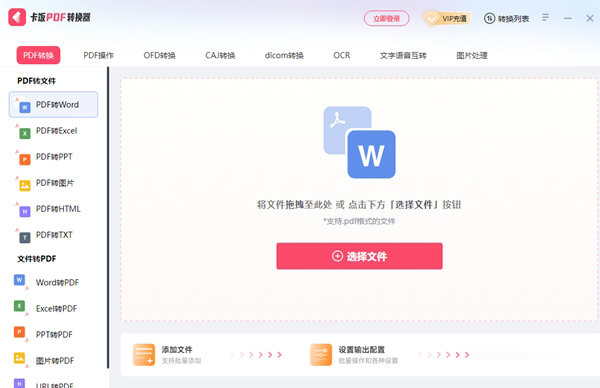The width and height of the screenshot is (600, 388).
Task: Select the 图片转PDF yellow icon
Action: pyautogui.click(x=21, y=359)
